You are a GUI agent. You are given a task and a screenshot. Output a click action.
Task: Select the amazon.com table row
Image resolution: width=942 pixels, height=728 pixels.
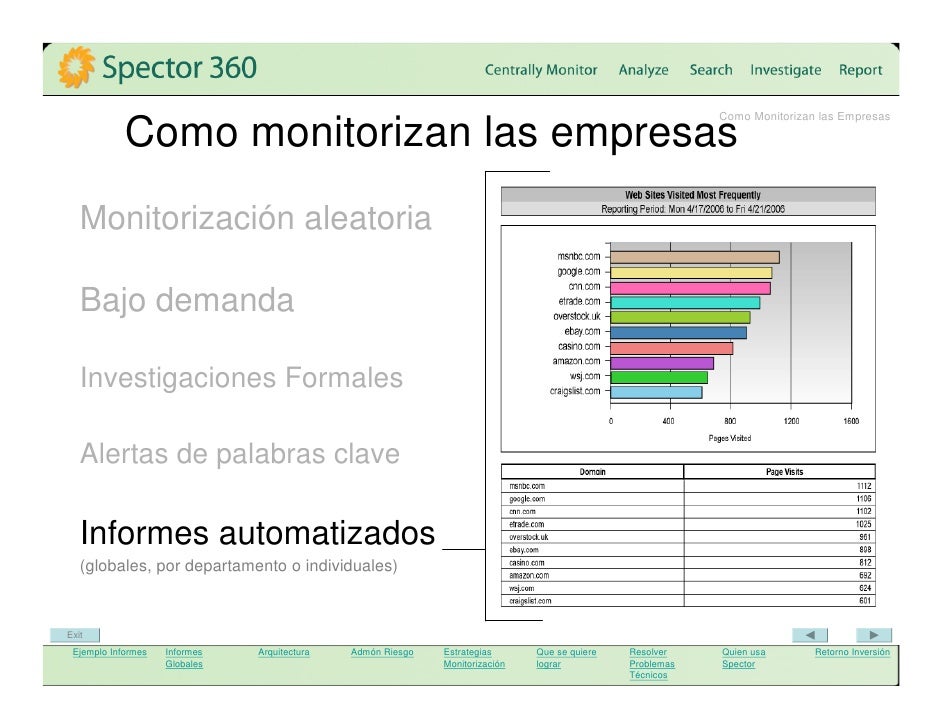[x=688, y=575]
